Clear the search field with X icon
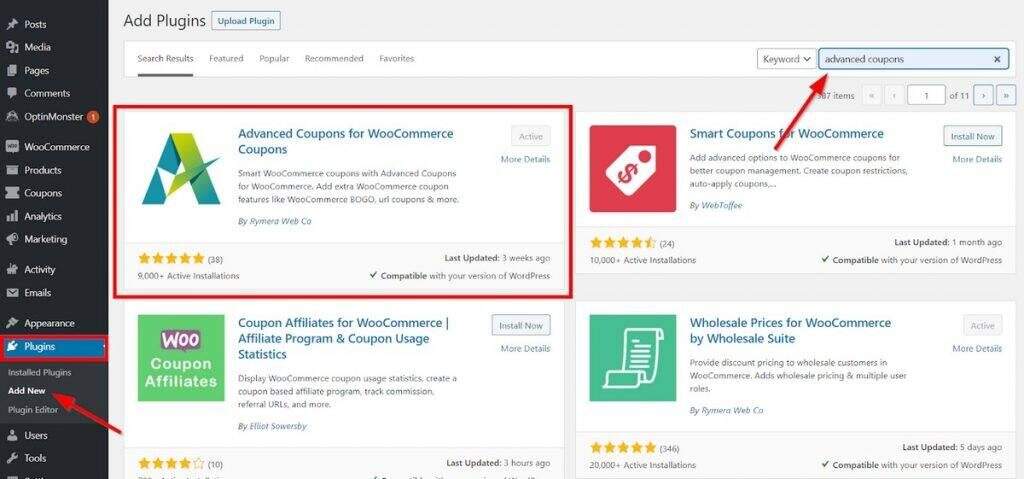The image size is (1024, 479). coord(997,59)
